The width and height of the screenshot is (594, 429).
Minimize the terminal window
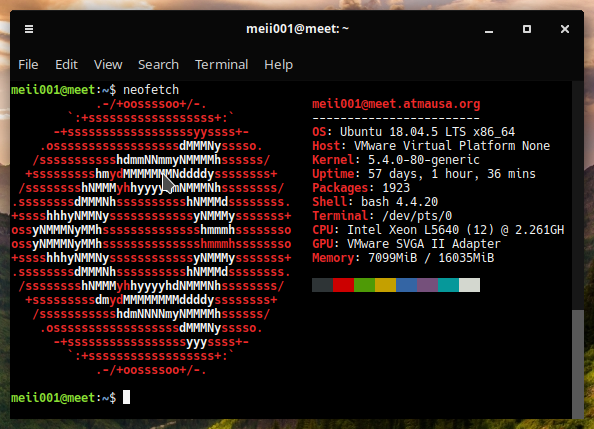pos(489,32)
